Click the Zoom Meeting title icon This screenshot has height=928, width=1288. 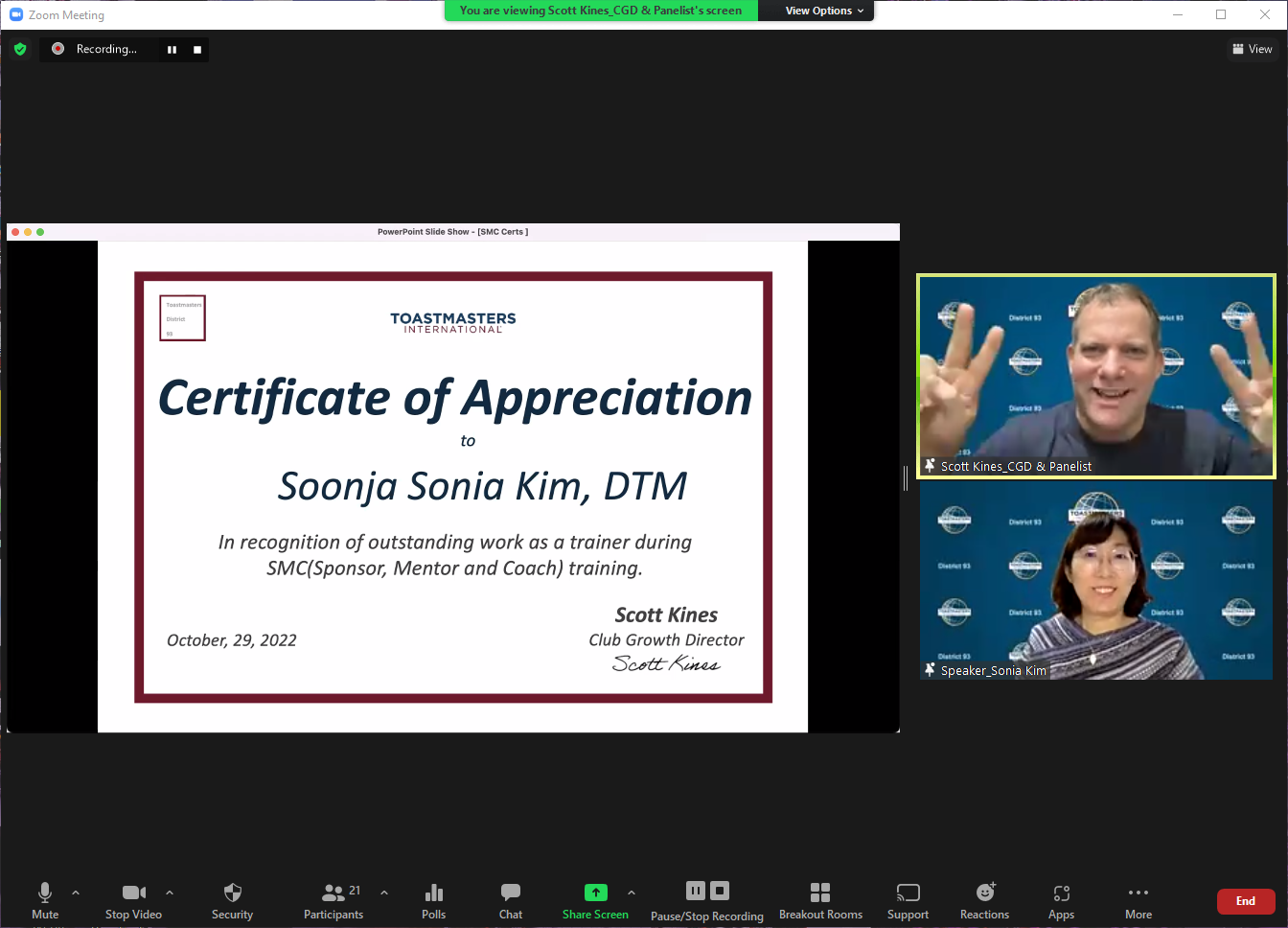(16, 14)
